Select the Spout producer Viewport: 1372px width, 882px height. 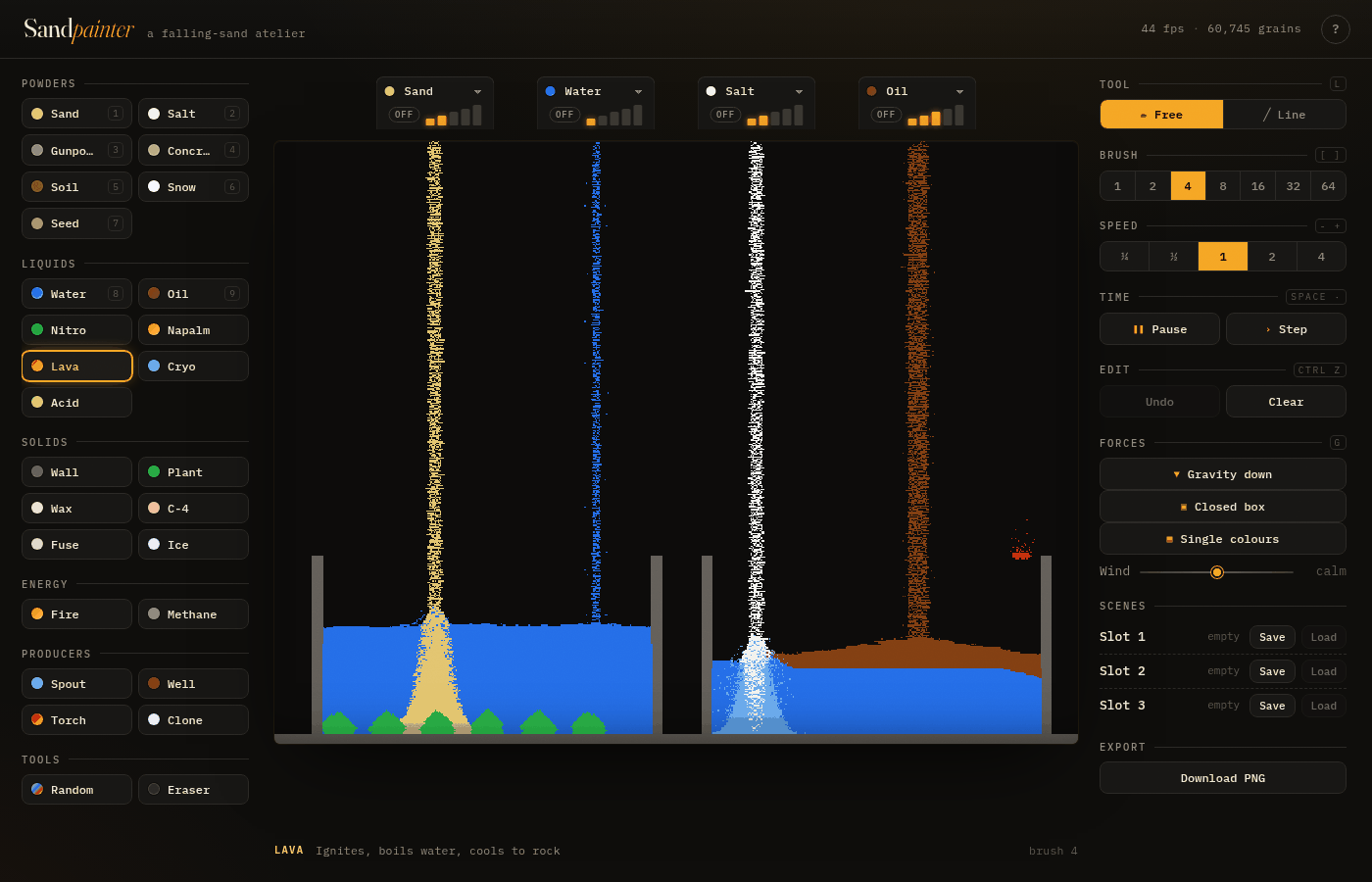tap(76, 684)
